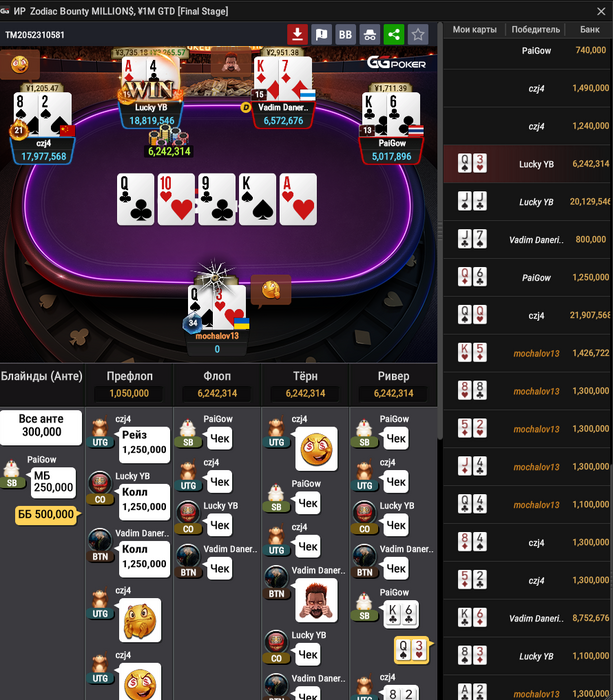The width and height of the screenshot is (613, 700).
Task: Click the Ривер street header
Action: [x=393, y=376]
